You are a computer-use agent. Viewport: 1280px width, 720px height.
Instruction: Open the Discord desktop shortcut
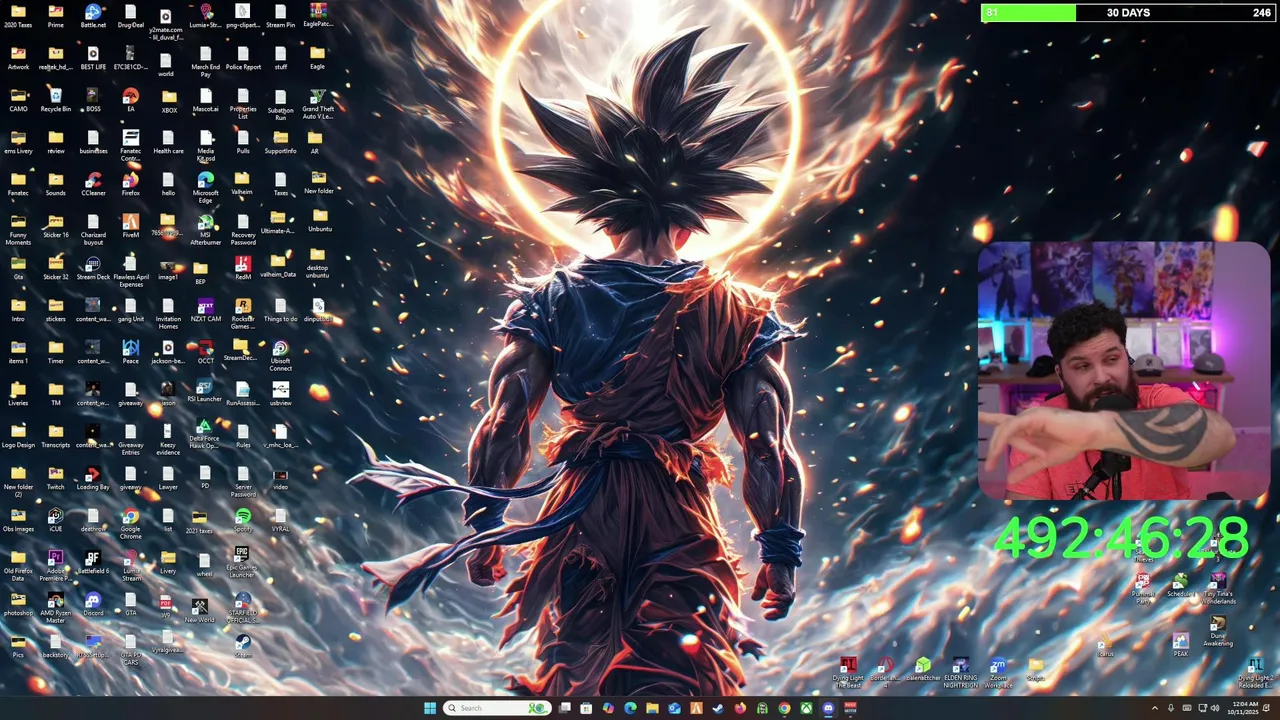tap(93, 604)
